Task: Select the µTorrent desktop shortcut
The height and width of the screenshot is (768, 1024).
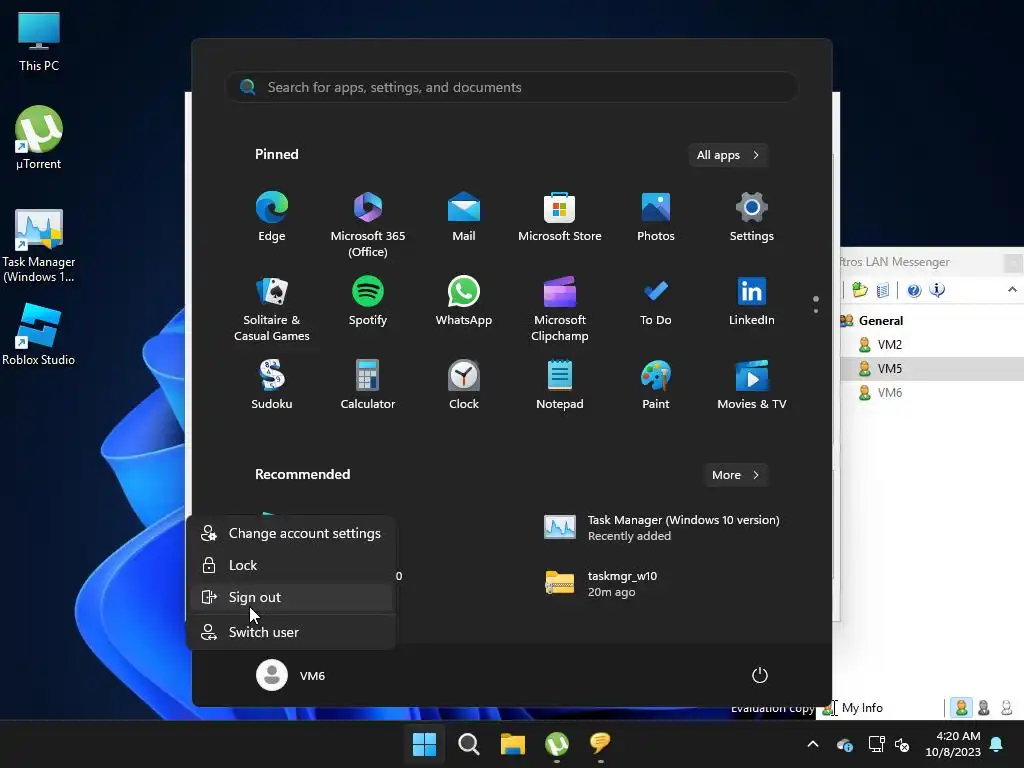Action: tap(39, 138)
